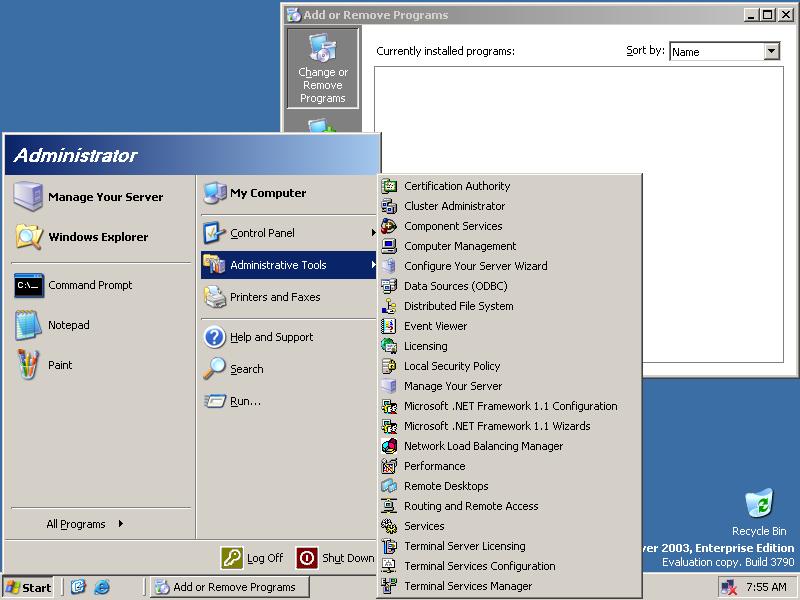Expand the Control Panel submenu

[x=289, y=233]
